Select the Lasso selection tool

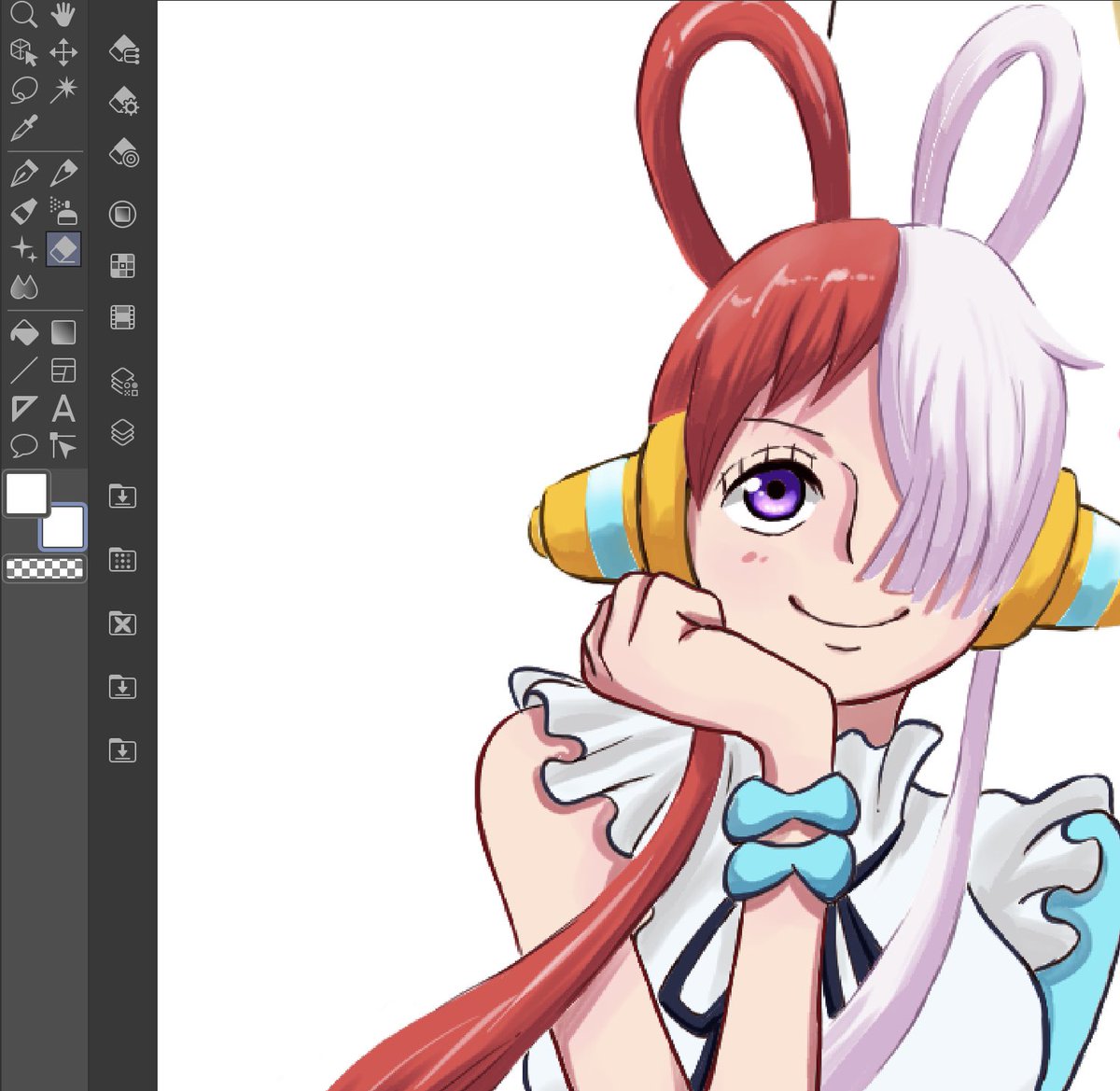(23, 91)
